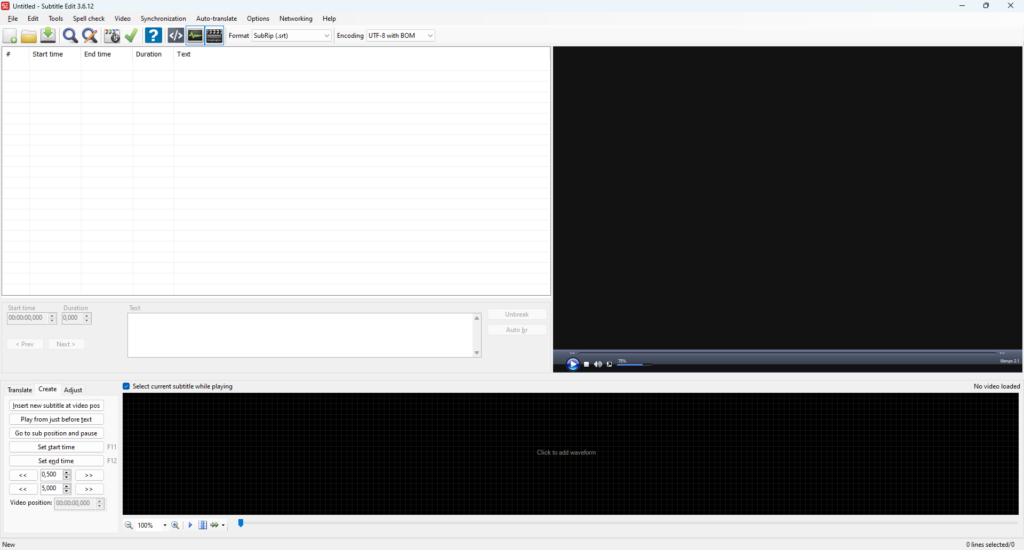
Task: Switch to the Translate tab
Action: 20,390
